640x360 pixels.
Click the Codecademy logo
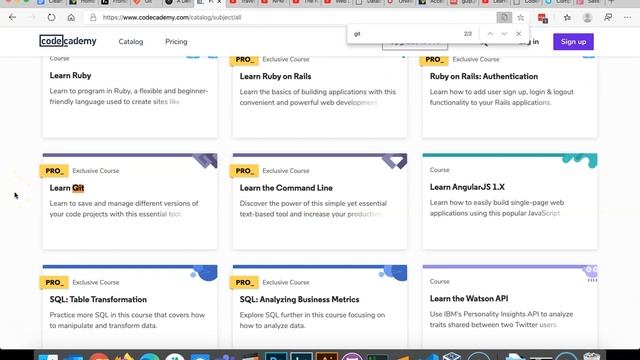(68, 41)
